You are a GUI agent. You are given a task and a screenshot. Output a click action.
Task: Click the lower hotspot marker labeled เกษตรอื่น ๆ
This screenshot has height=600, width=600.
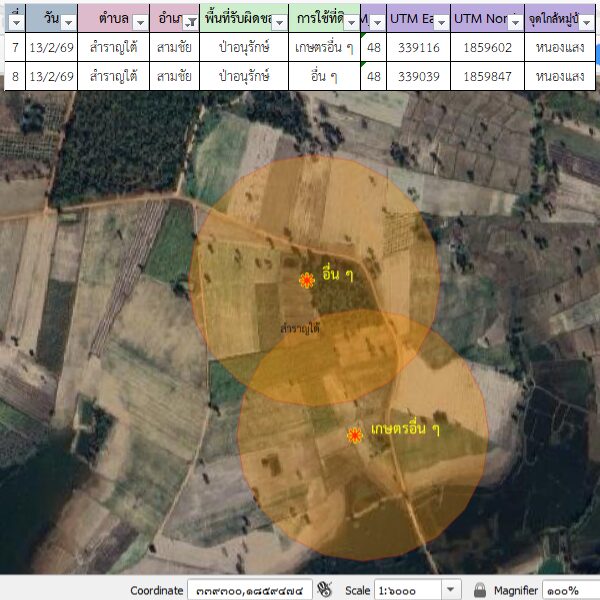click(x=354, y=435)
